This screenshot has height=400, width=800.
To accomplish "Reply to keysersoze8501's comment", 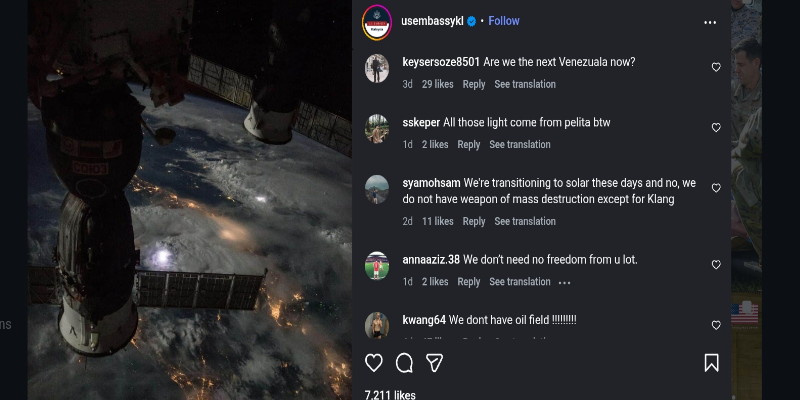I will 474,84.
